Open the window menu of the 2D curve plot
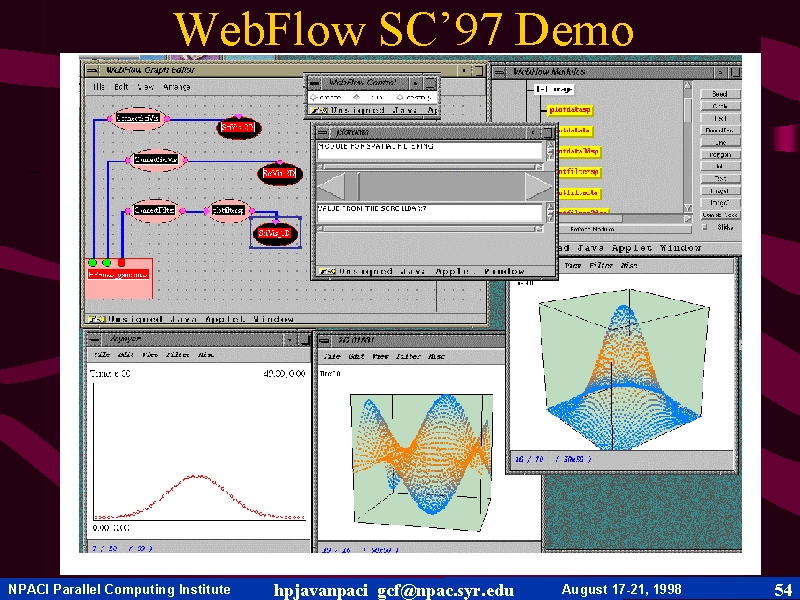The width and height of the screenshot is (800, 600). coord(94,339)
